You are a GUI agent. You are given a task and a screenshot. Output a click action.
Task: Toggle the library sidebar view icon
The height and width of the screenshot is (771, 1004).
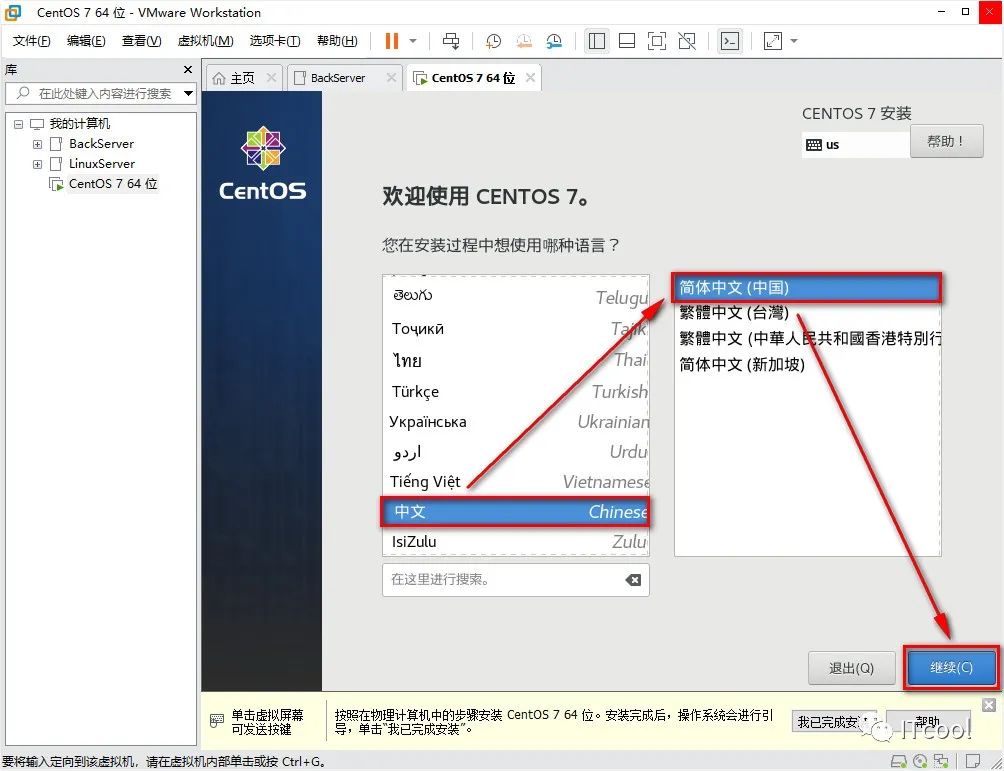597,41
